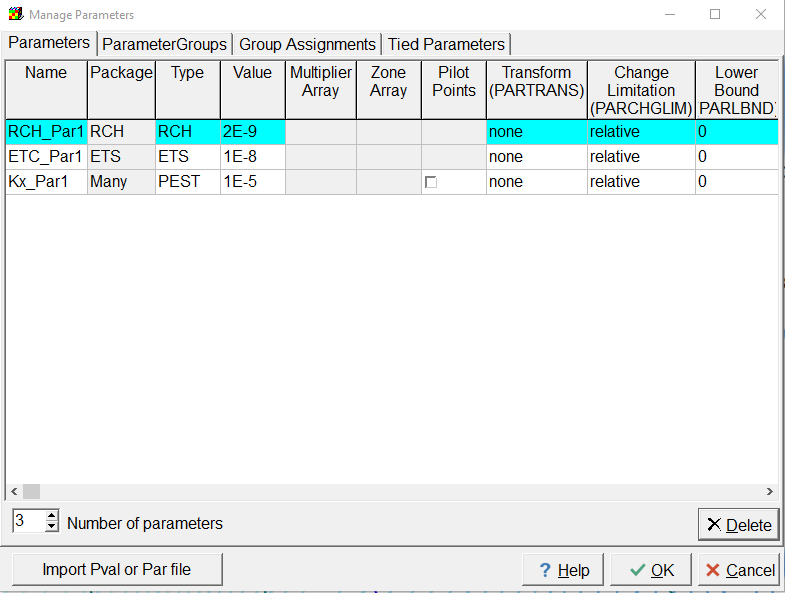This screenshot has width=785, height=593.
Task: Select the Kx_Par1 name cell
Action: (47, 182)
